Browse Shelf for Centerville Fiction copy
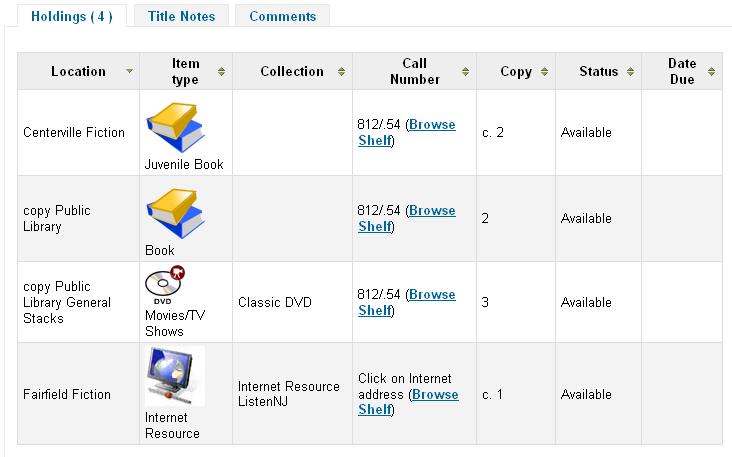The height and width of the screenshot is (457, 732). (x=431, y=125)
